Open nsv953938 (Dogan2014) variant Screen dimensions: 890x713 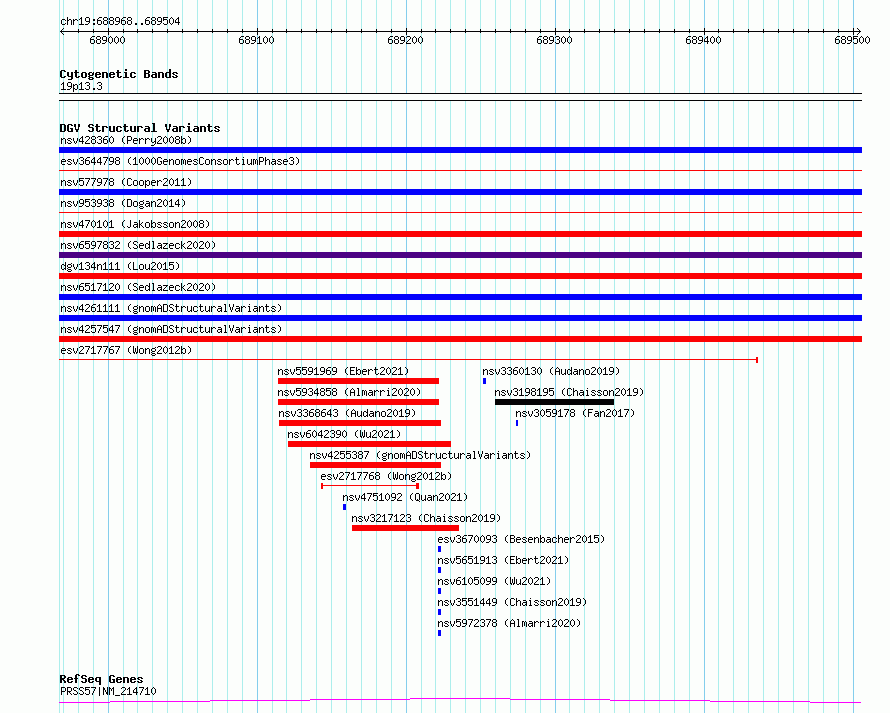coord(123,203)
